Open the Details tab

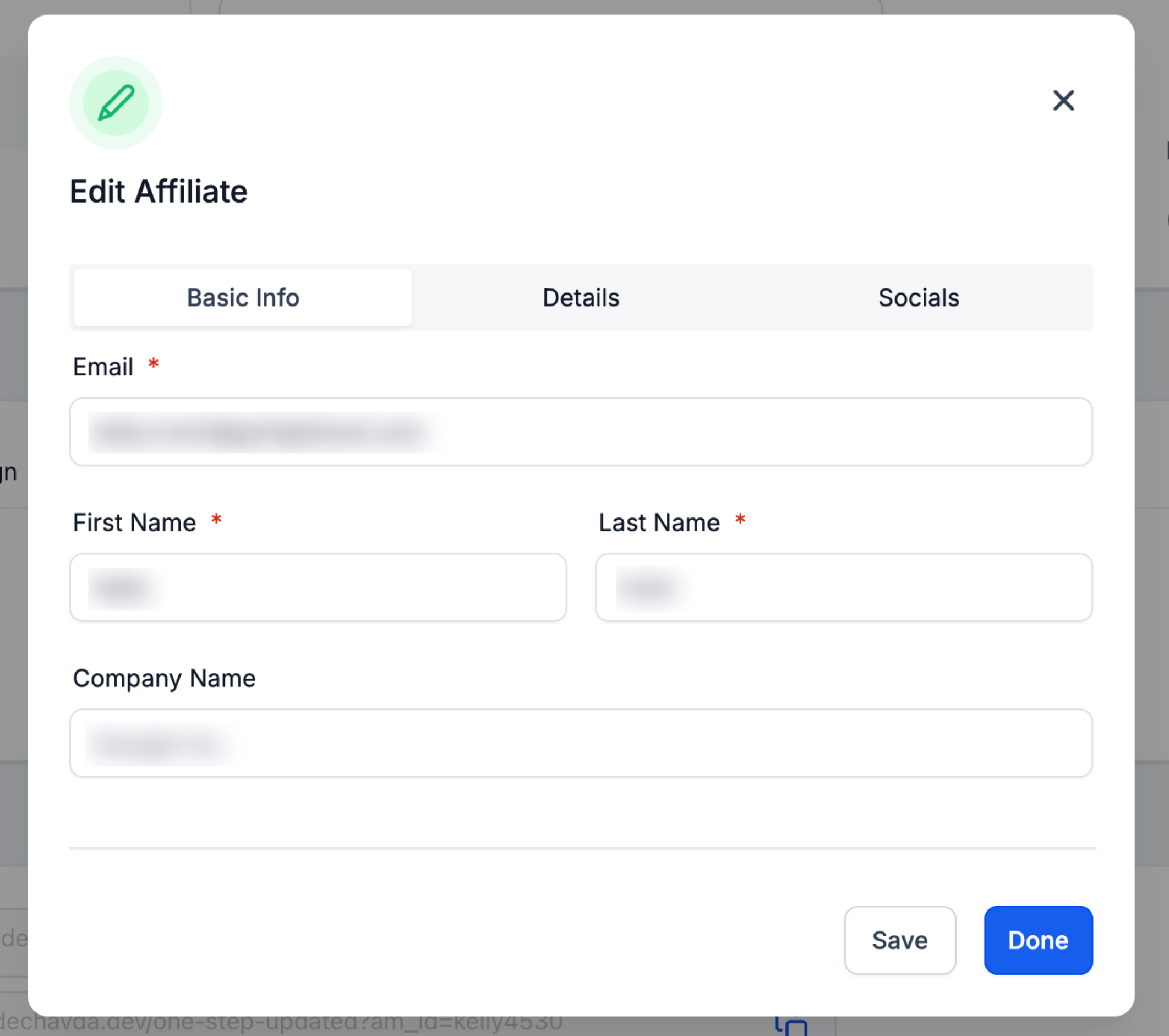pyautogui.click(x=581, y=297)
